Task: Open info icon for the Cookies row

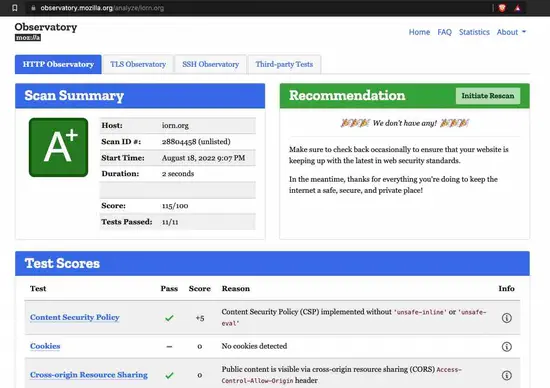Action: (x=507, y=347)
